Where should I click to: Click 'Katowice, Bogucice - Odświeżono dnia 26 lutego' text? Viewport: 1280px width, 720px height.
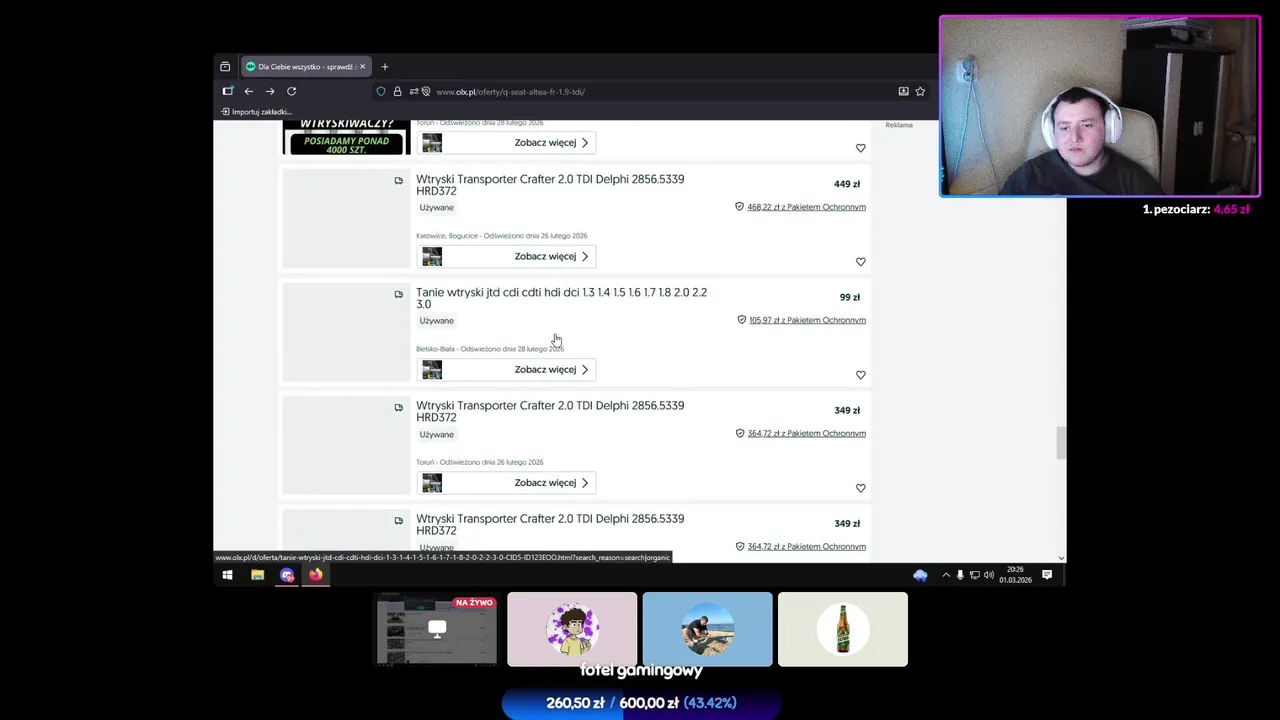(501, 236)
